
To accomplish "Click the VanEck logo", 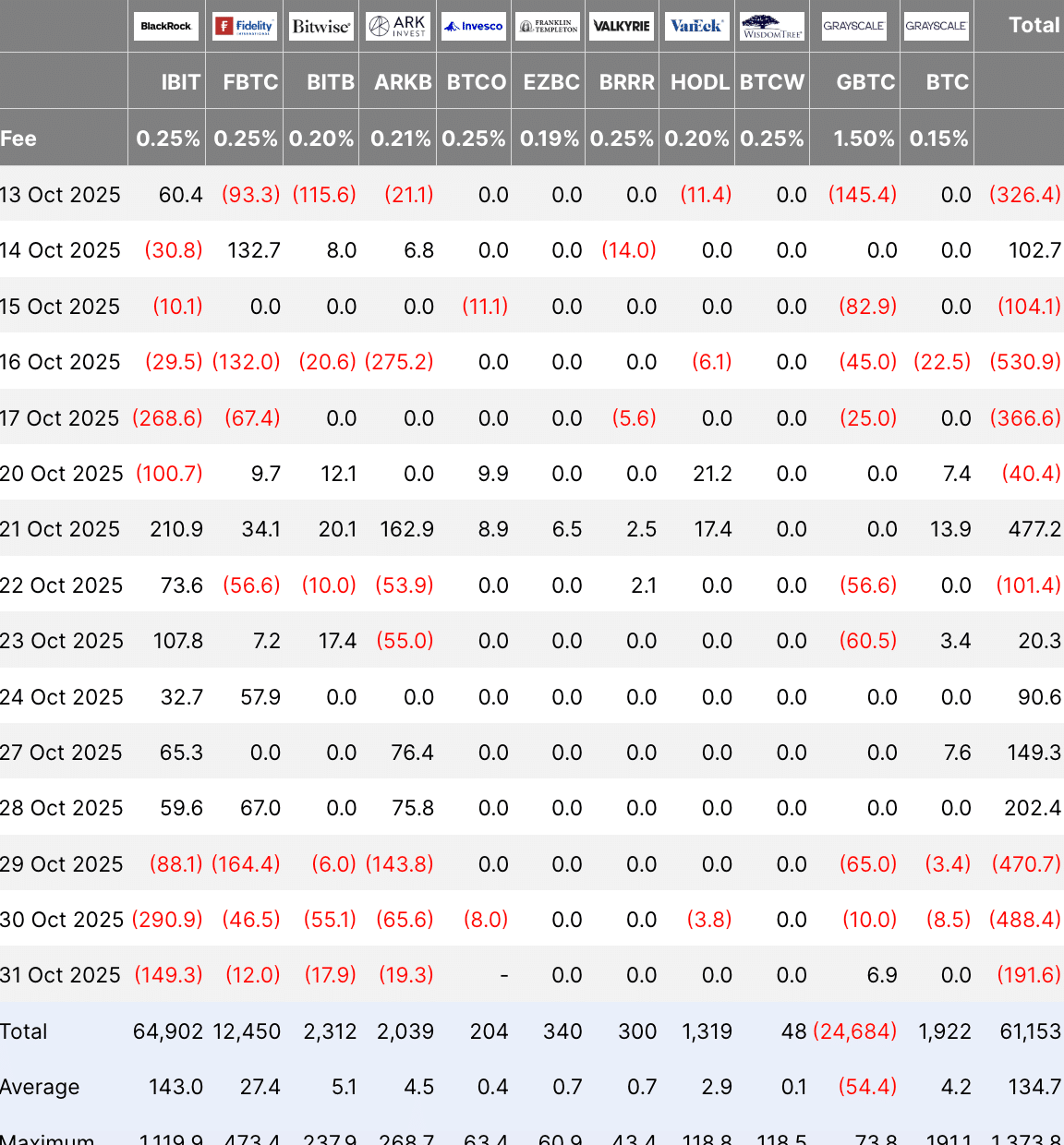I will [696, 26].
